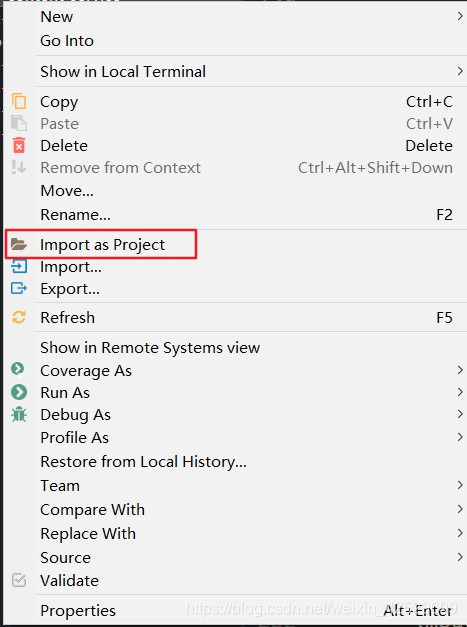Click the blue Import arrow icon
Viewport: 467px width, 627px height.
coord(19,266)
